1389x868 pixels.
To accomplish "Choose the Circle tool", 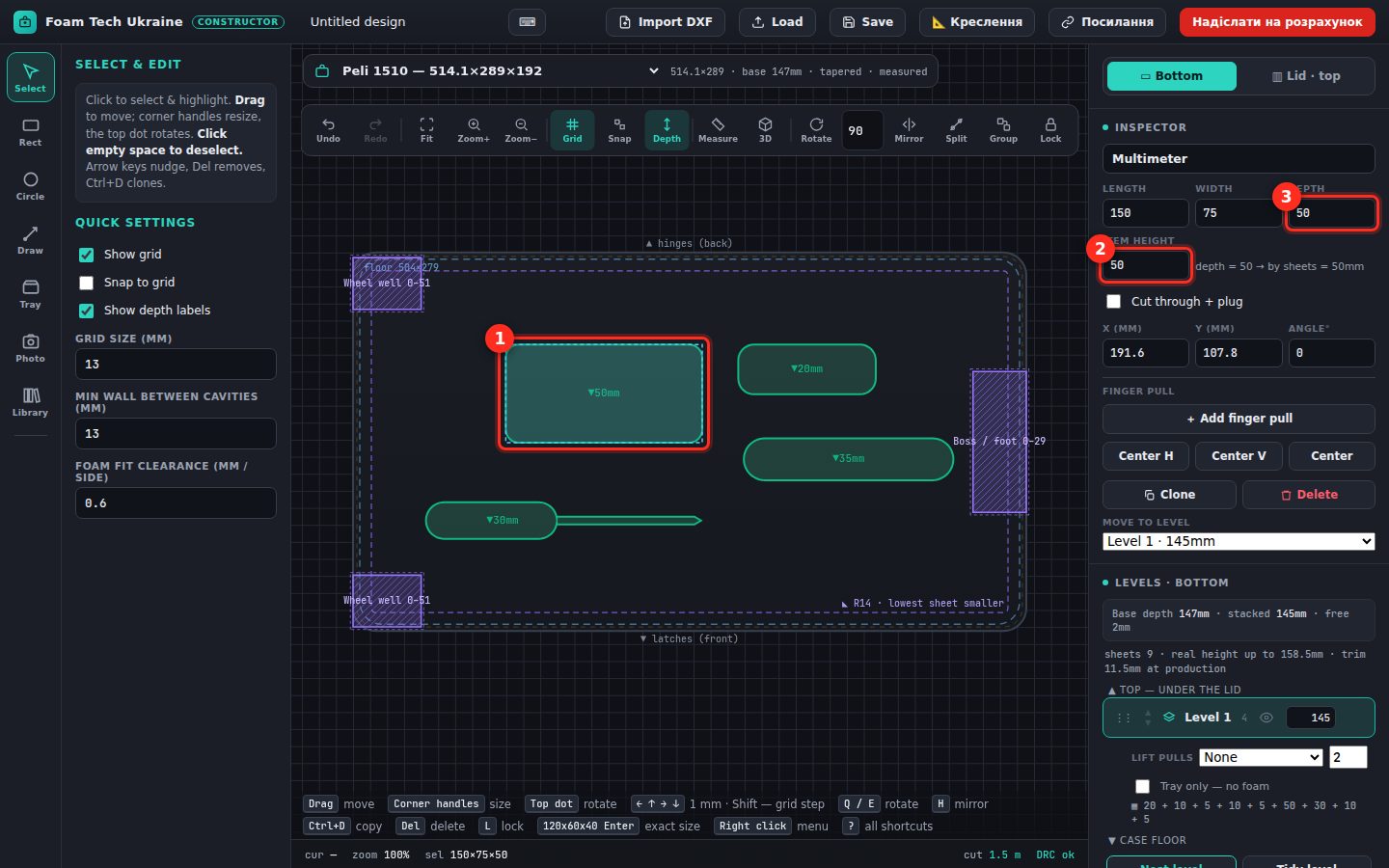I will (30, 185).
